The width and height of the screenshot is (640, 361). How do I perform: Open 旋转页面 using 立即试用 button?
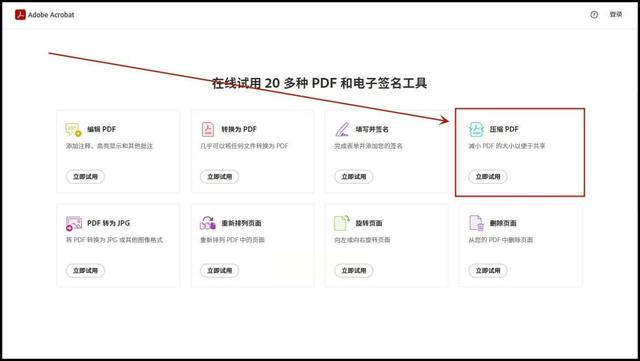[353, 270]
